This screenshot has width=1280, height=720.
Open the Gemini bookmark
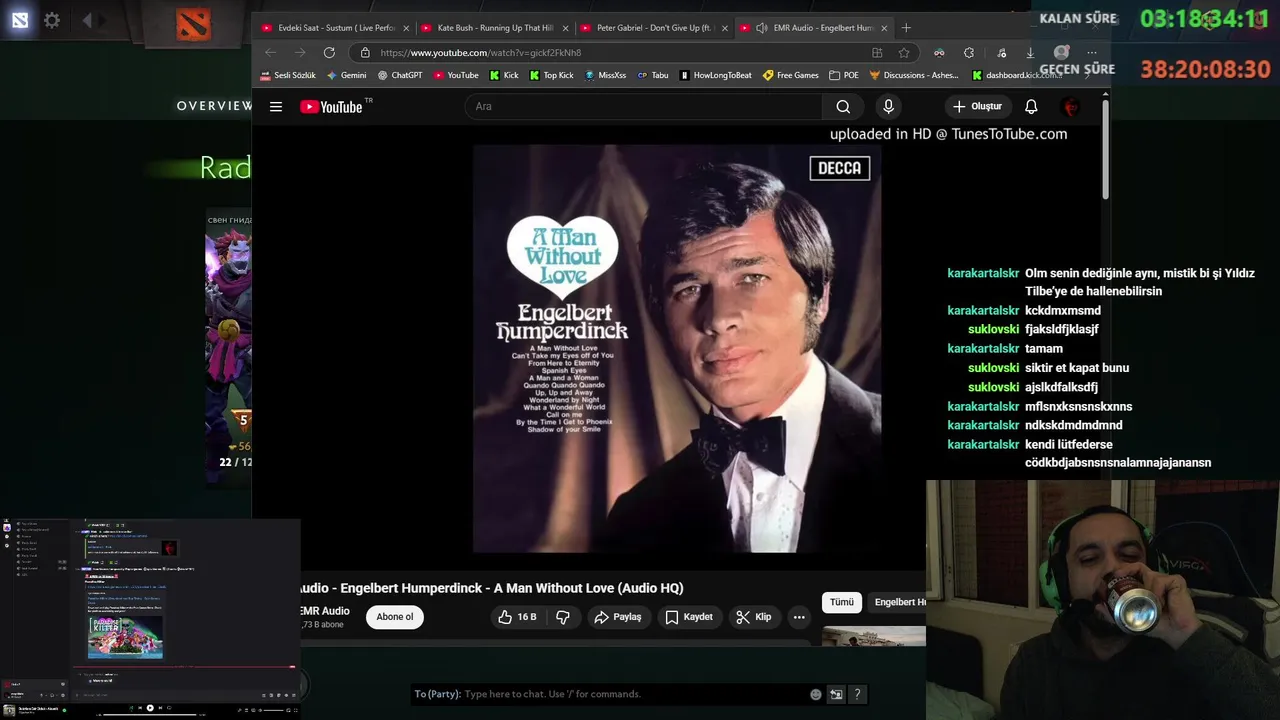tap(346, 75)
